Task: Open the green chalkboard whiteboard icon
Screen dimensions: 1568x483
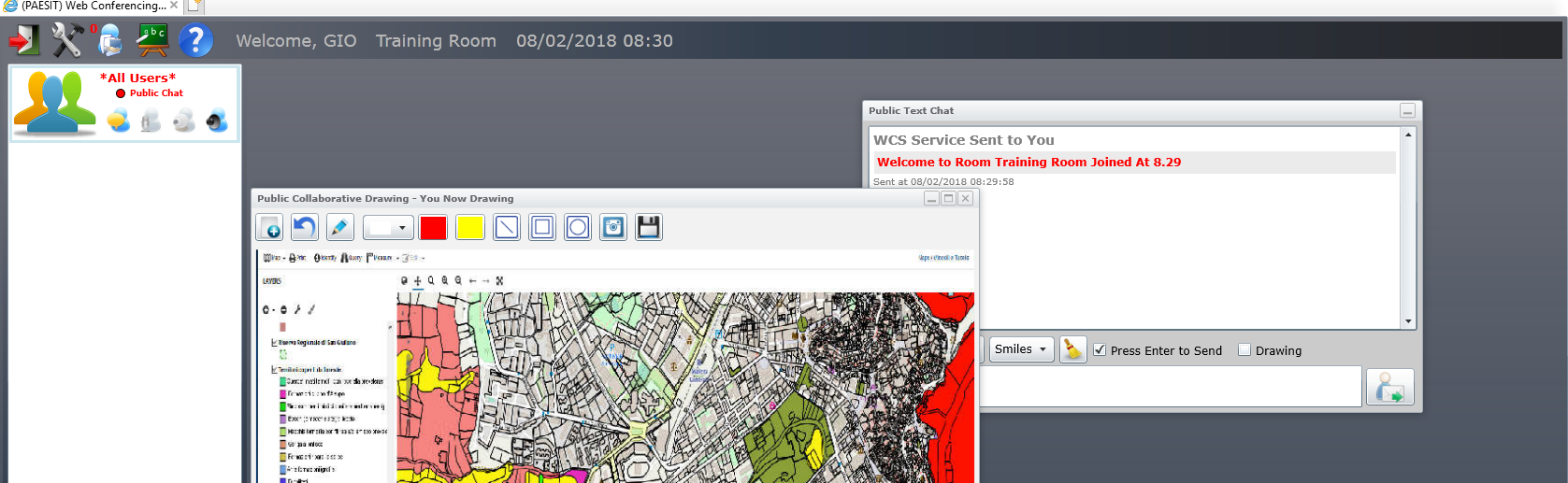Action: pos(152,40)
